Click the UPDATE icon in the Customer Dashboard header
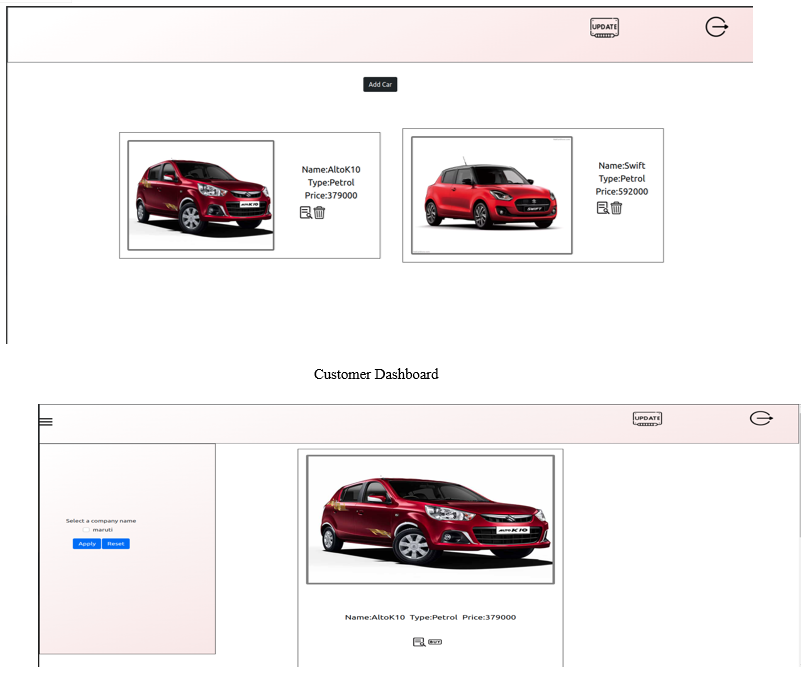The image size is (809, 674). 648,419
